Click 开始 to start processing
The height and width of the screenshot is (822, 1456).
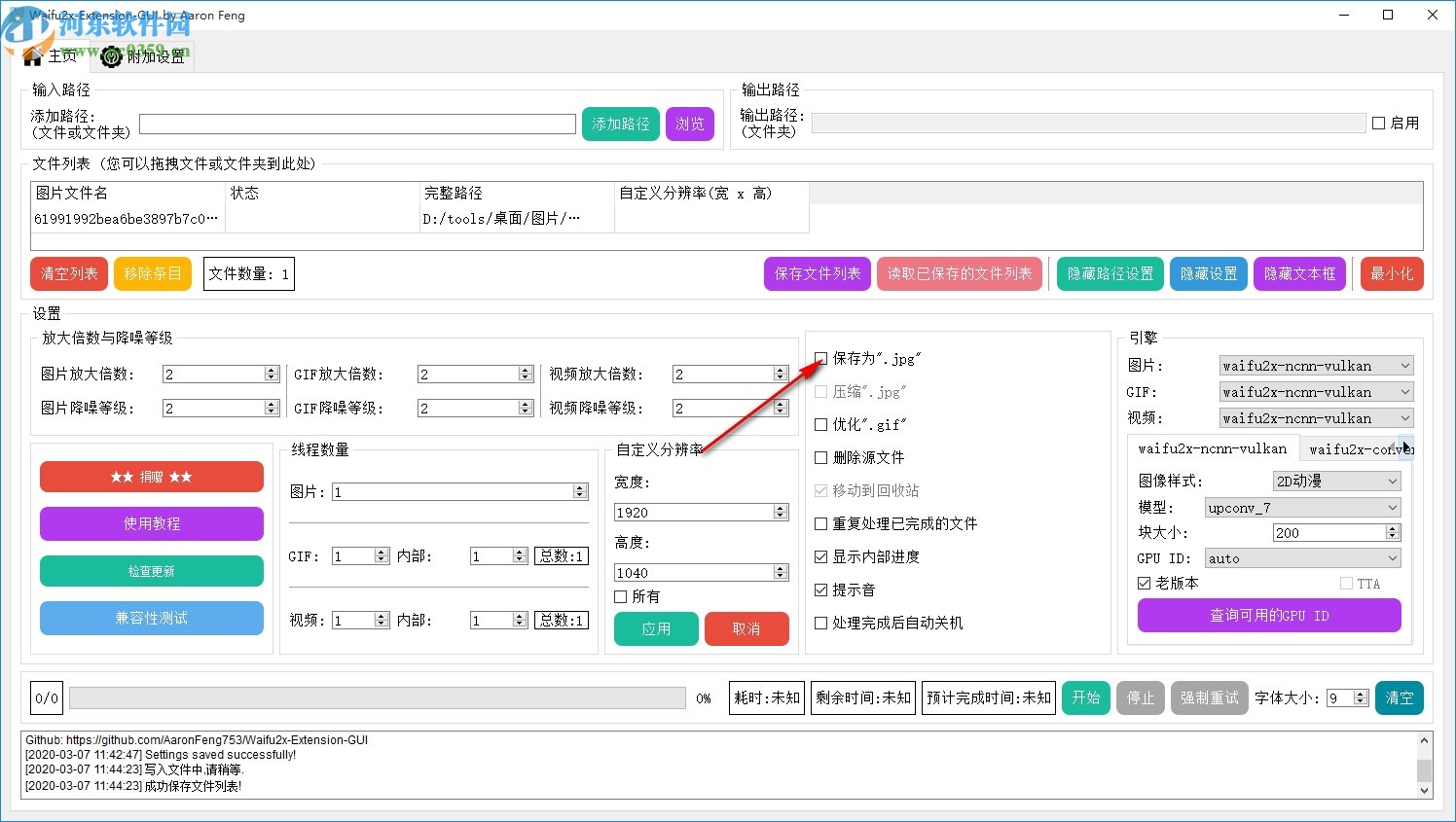(x=1085, y=697)
